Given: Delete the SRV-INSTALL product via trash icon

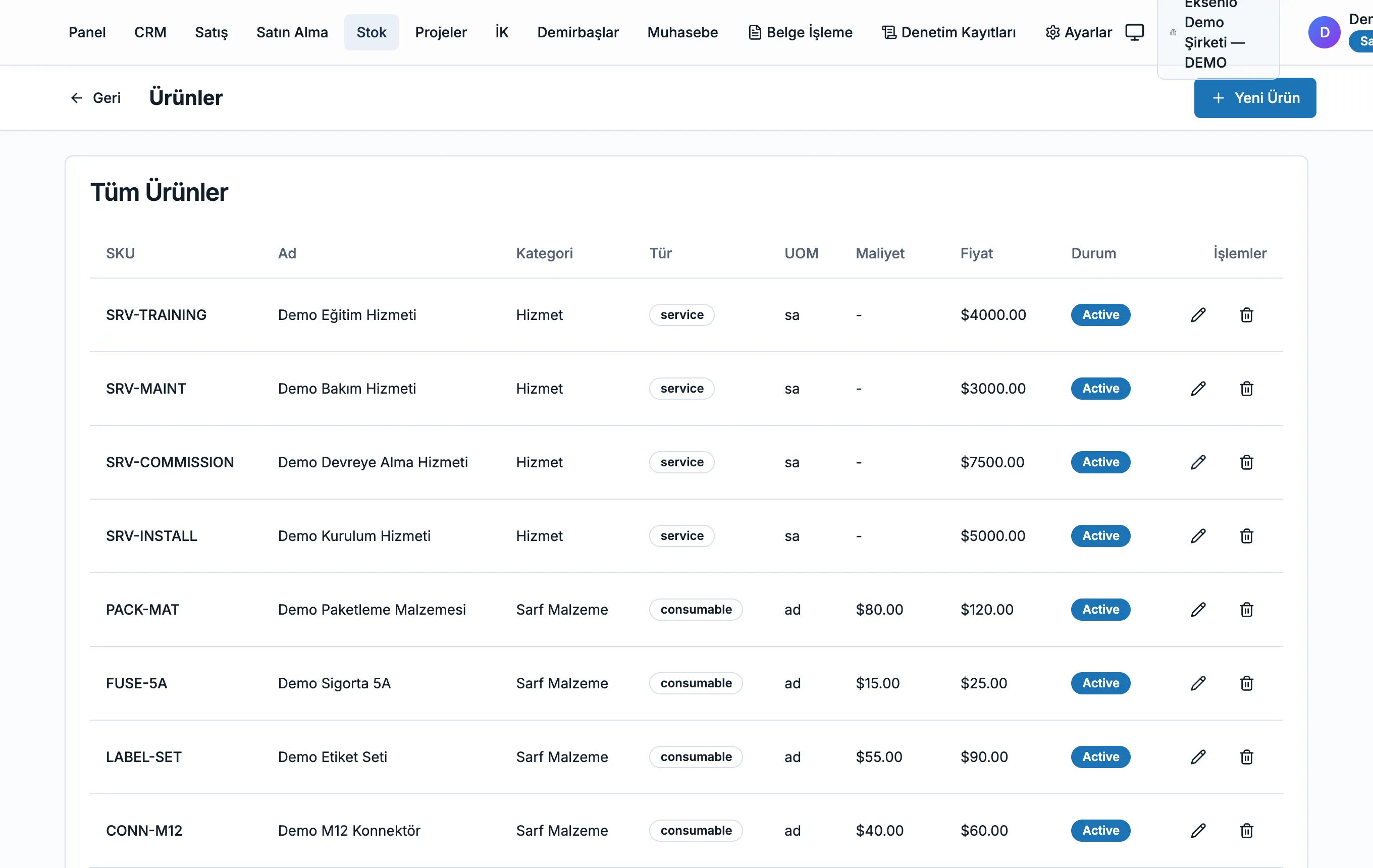Looking at the screenshot, I should pos(1246,536).
